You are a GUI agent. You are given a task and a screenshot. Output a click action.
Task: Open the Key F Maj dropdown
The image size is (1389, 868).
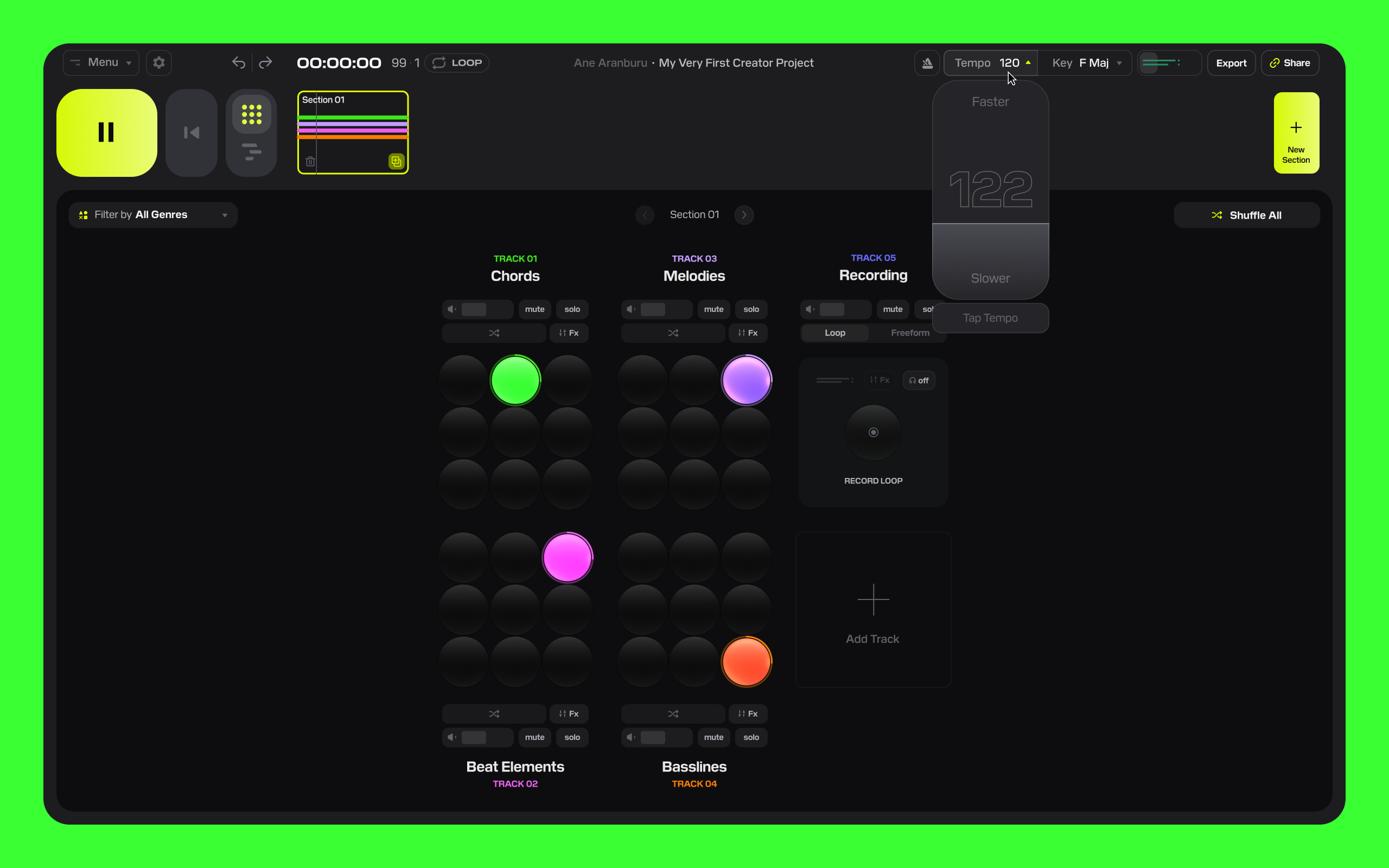(x=1085, y=63)
